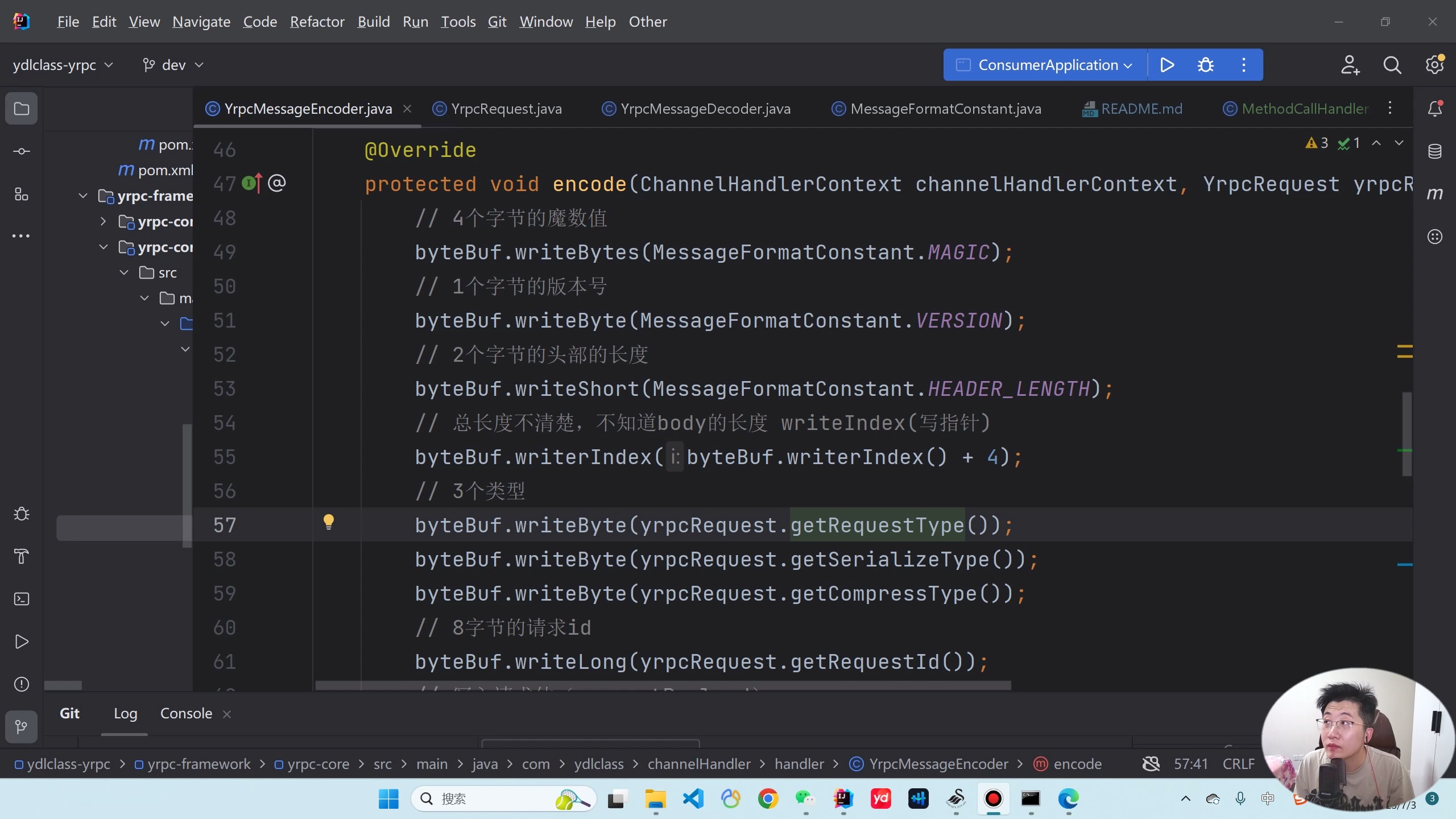Open the Structure tool window icon
Screen dimensions: 1456x819
click(22, 195)
